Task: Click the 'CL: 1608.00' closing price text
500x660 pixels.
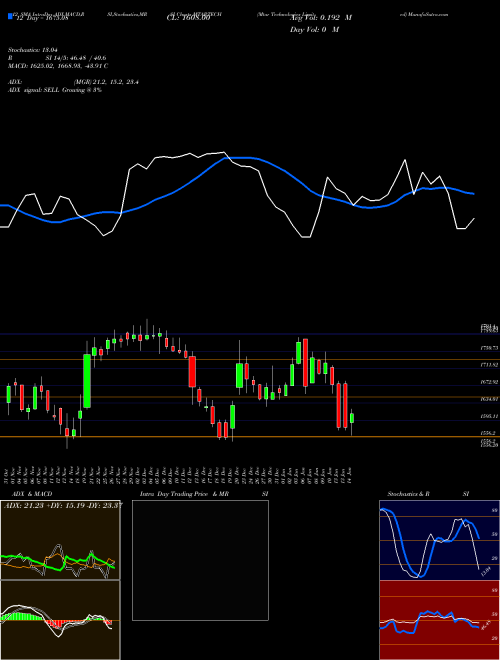Action: (x=188, y=18)
